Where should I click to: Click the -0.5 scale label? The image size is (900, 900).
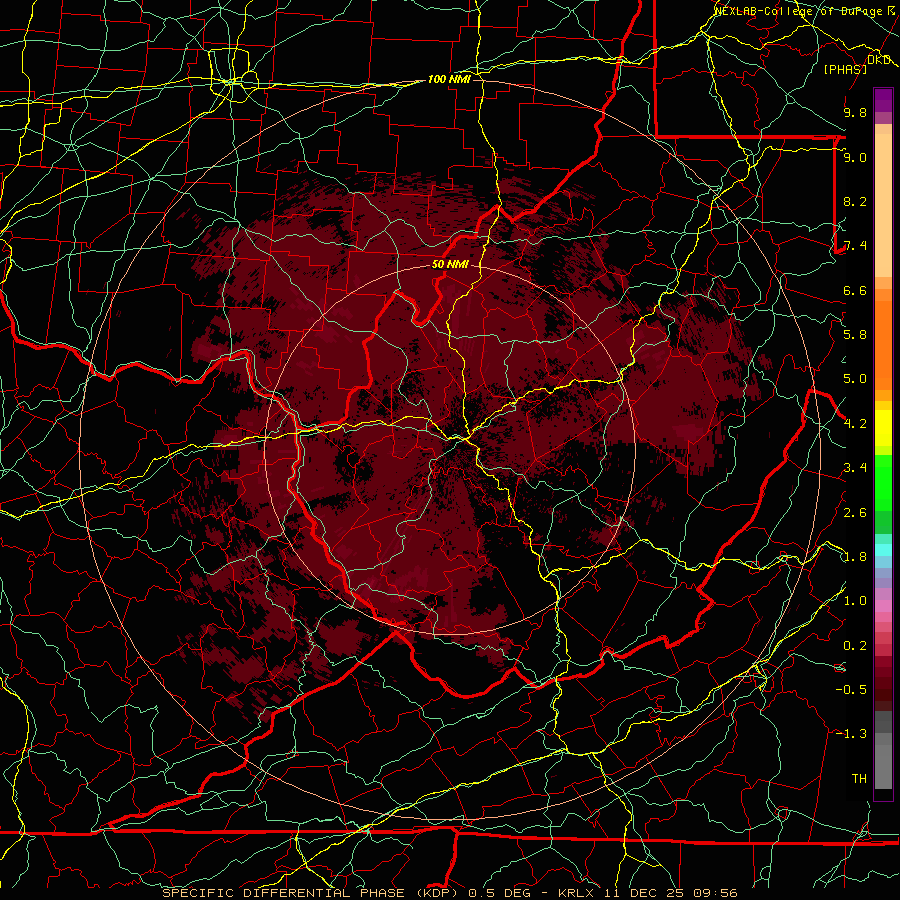tap(851, 690)
